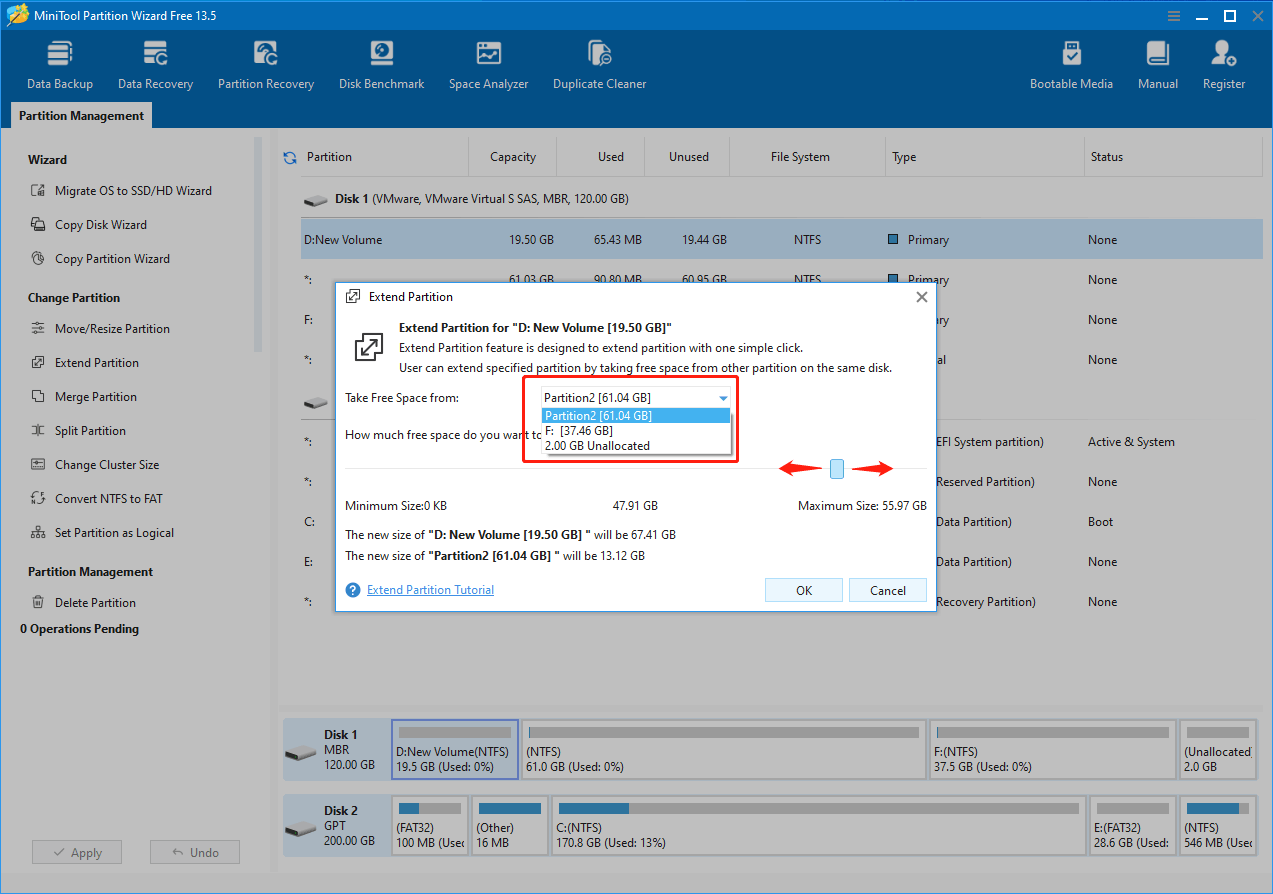This screenshot has height=894, width=1273.
Task: Run Duplicate Cleaner
Action: click(x=599, y=64)
